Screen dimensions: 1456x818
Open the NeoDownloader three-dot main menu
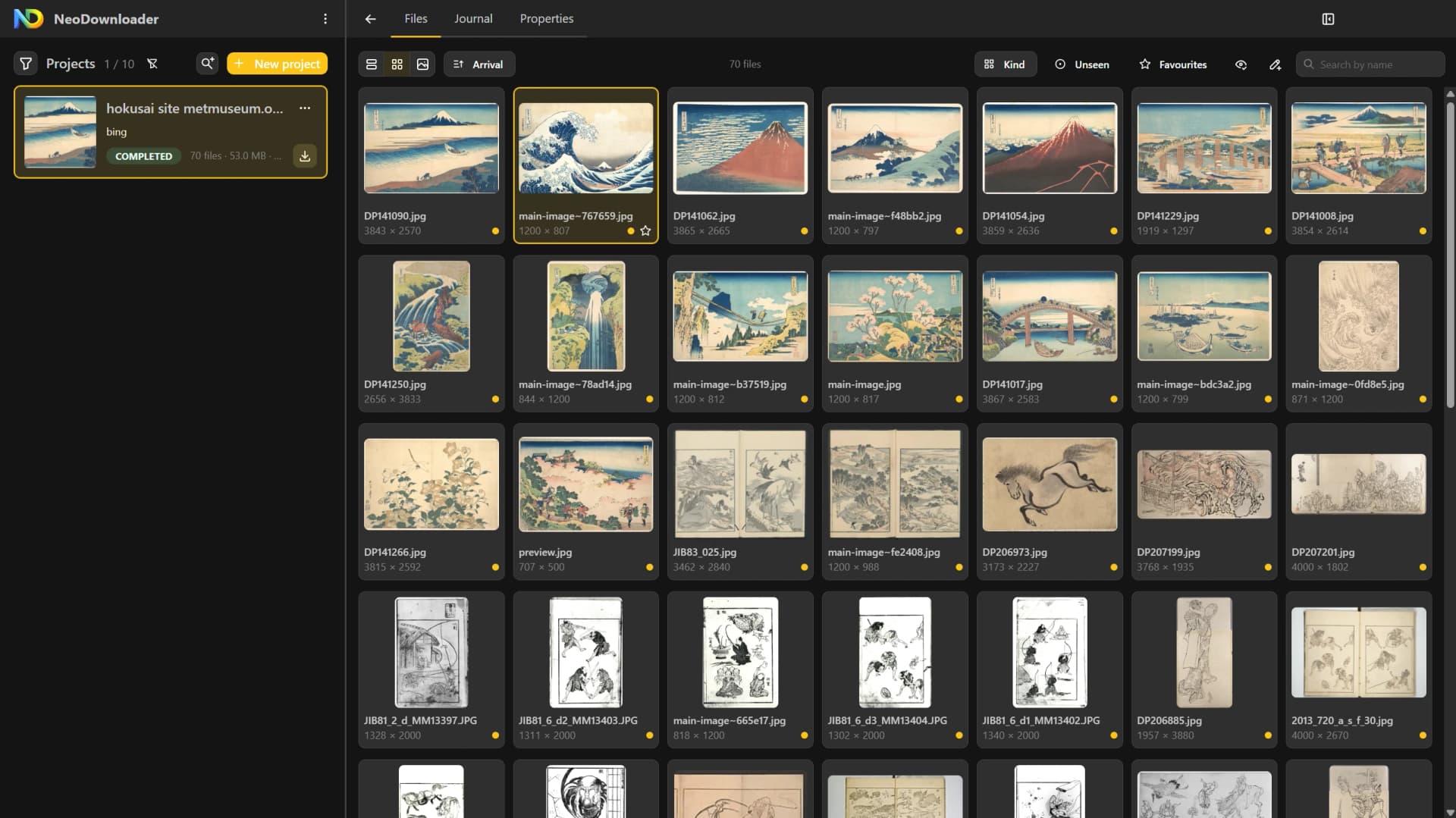325,19
